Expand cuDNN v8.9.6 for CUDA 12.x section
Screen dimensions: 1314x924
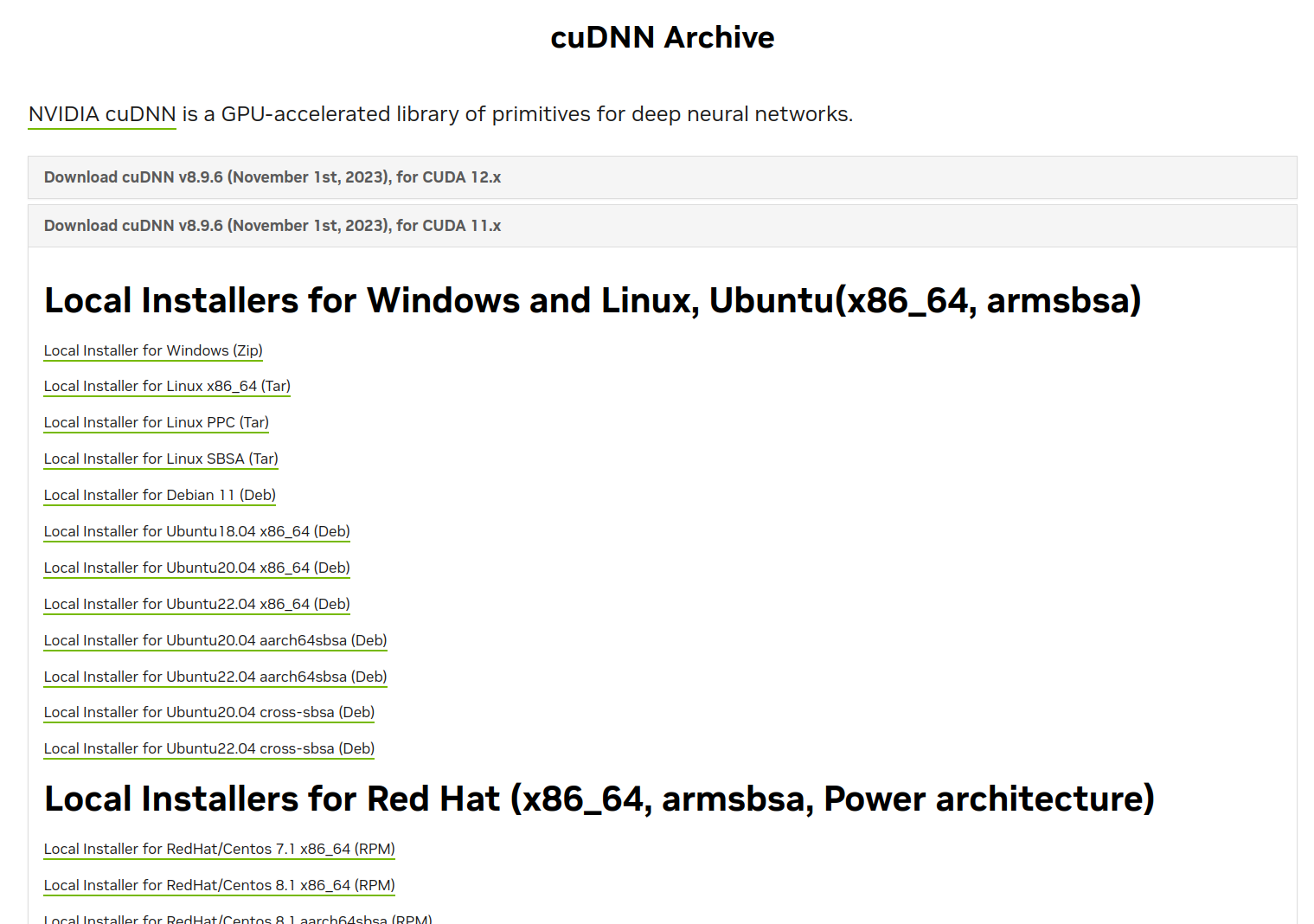tap(662, 177)
